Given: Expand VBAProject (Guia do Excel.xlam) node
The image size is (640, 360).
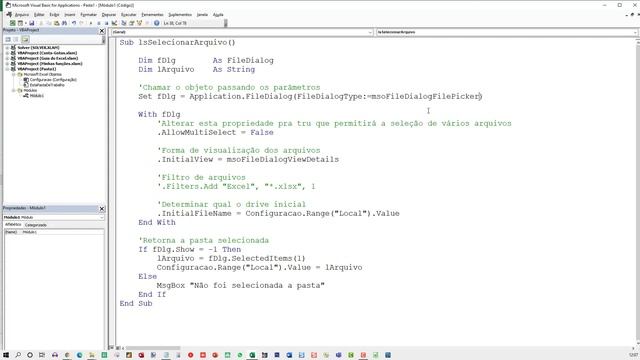Looking at the screenshot, I should [x=7, y=58].
